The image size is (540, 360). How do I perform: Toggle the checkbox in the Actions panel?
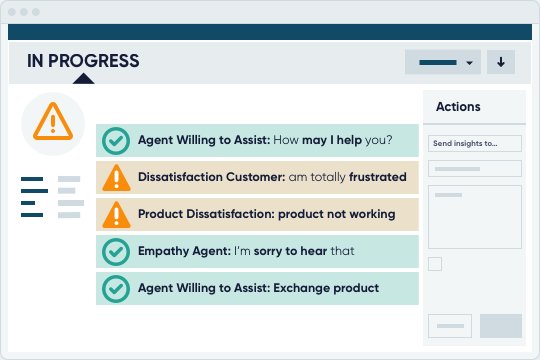[435, 264]
